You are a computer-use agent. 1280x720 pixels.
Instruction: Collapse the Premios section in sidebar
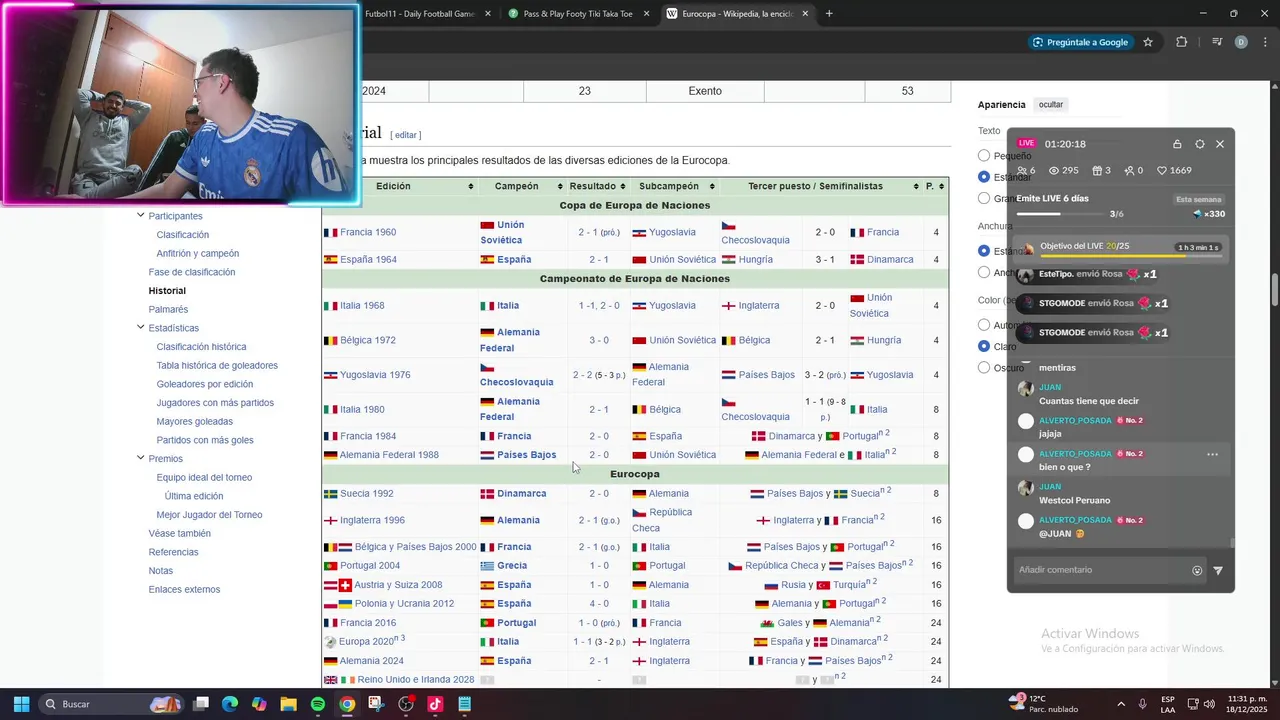click(140, 459)
